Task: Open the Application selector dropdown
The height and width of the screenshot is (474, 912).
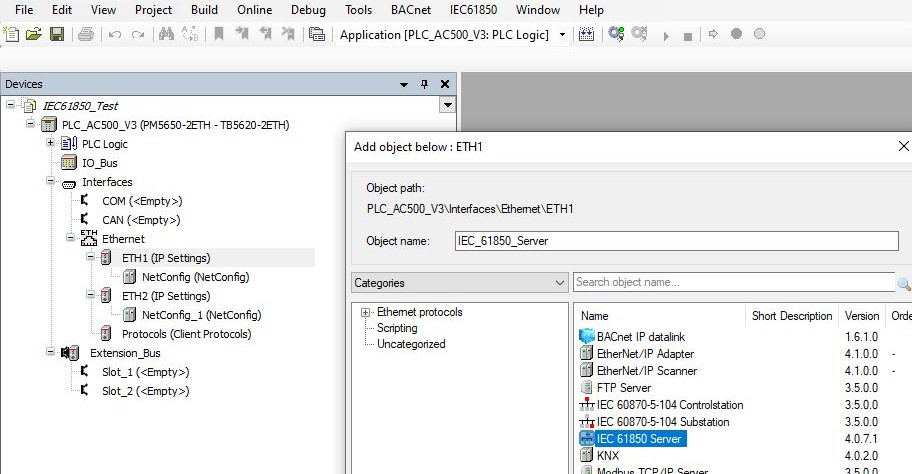Action: (x=562, y=35)
